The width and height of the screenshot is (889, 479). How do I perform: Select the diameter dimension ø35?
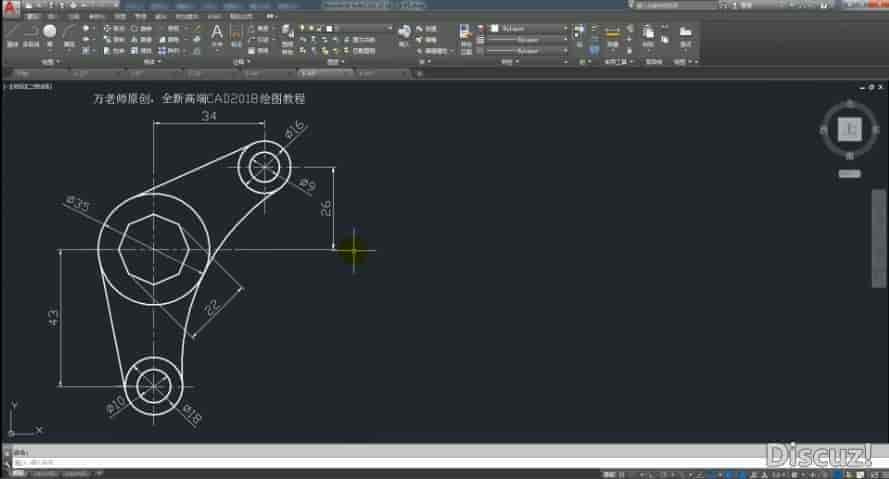pyautogui.click(x=78, y=204)
